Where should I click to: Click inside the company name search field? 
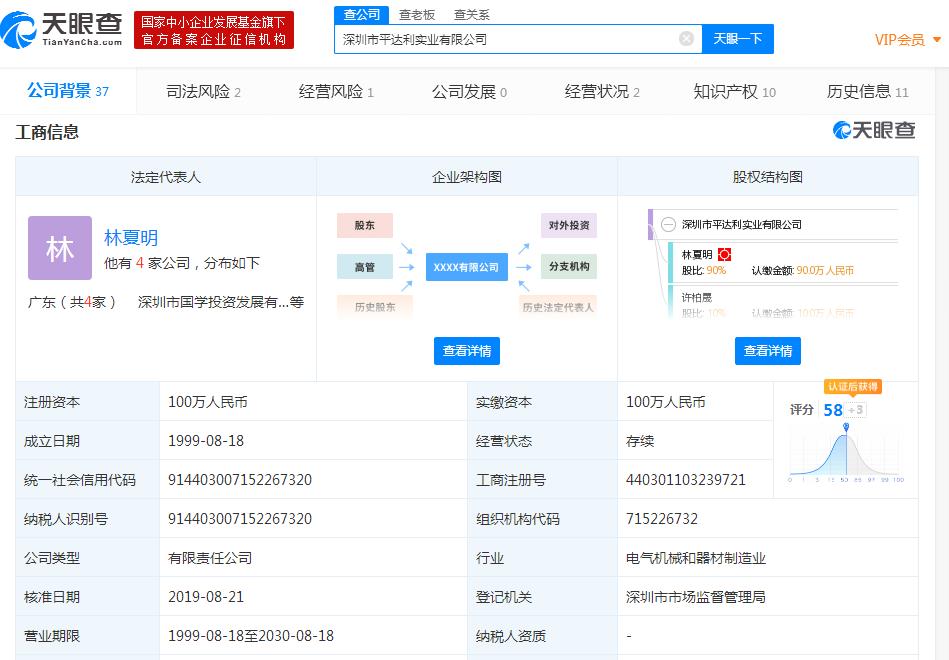(x=500, y=39)
